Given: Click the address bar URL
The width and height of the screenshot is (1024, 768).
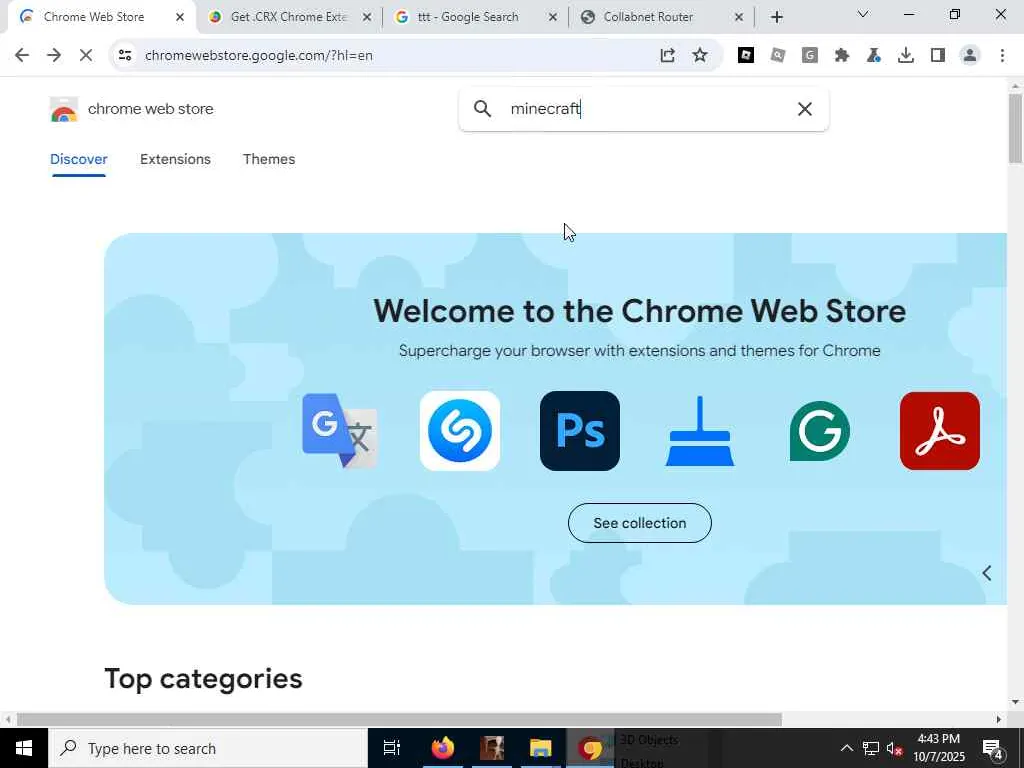Looking at the screenshot, I should [x=259, y=56].
